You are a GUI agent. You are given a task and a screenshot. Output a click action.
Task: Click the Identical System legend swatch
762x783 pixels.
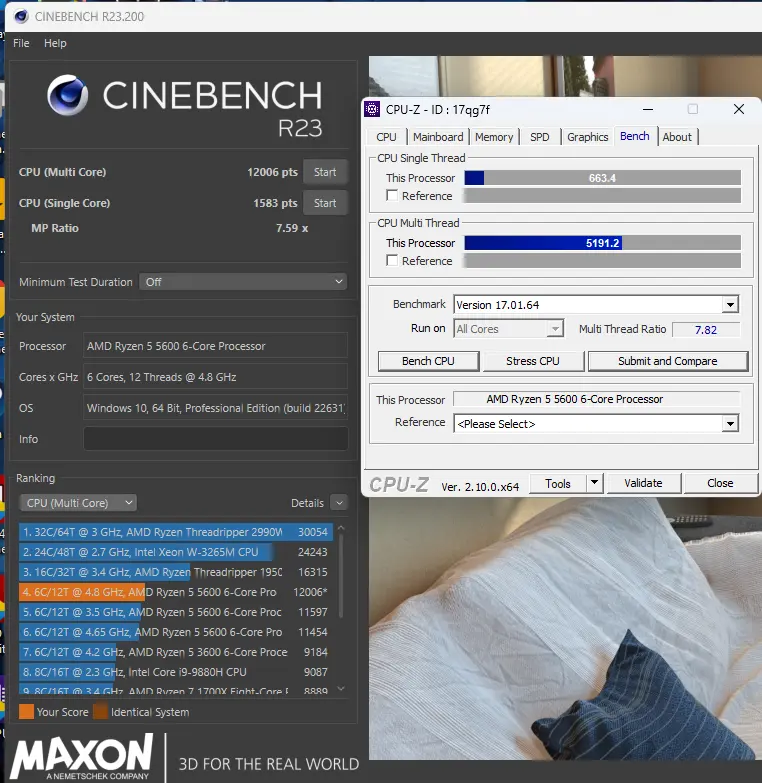100,712
